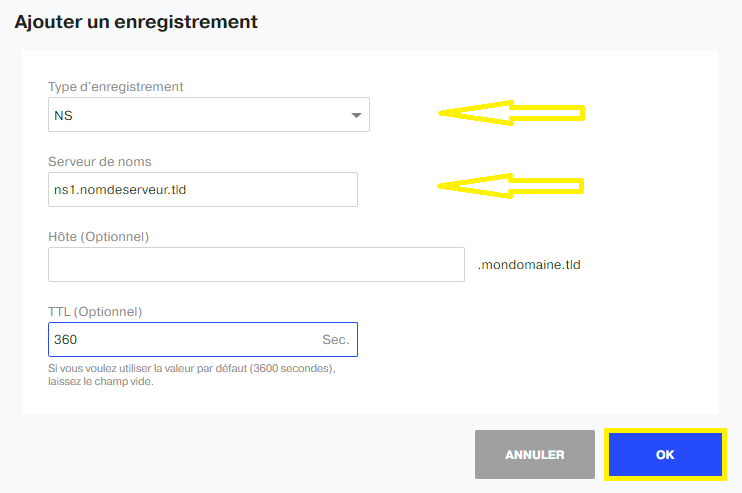
Task: Click into the empty Hôte (Optionnel) field
Action: 256,264
